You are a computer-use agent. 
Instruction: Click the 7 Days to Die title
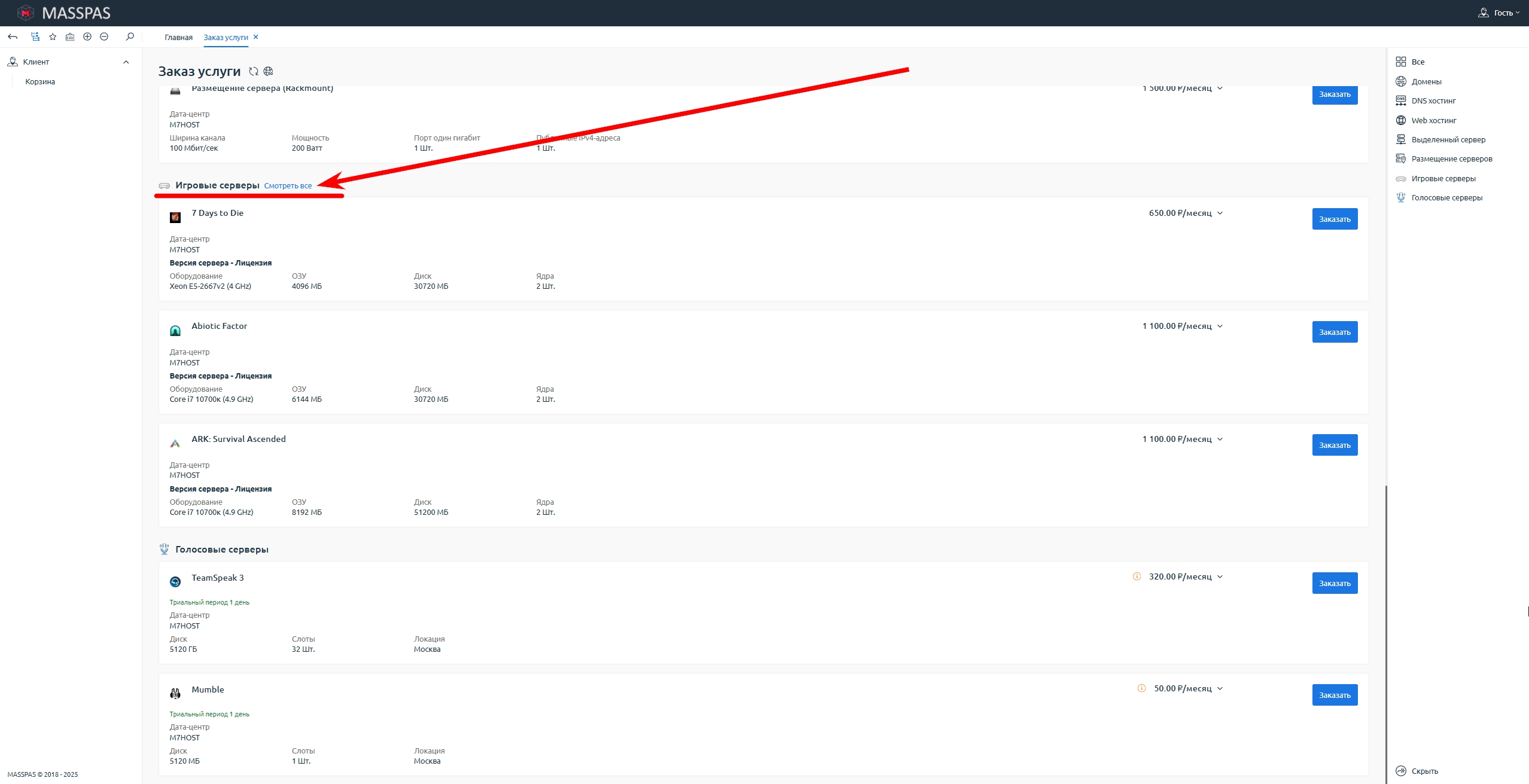[217, 213]
